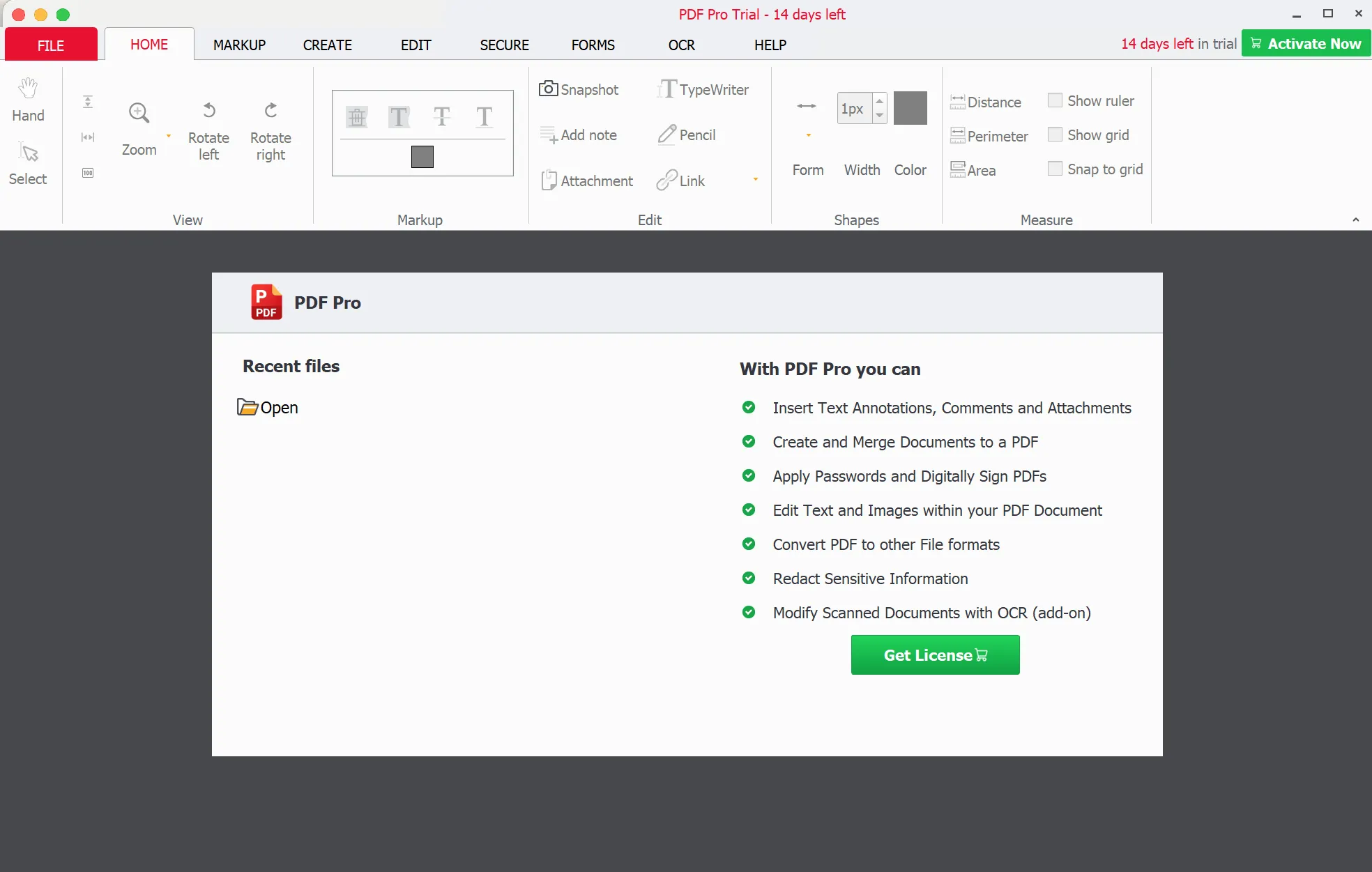Open the shape Form dropdown arrow

click(809, 135)
